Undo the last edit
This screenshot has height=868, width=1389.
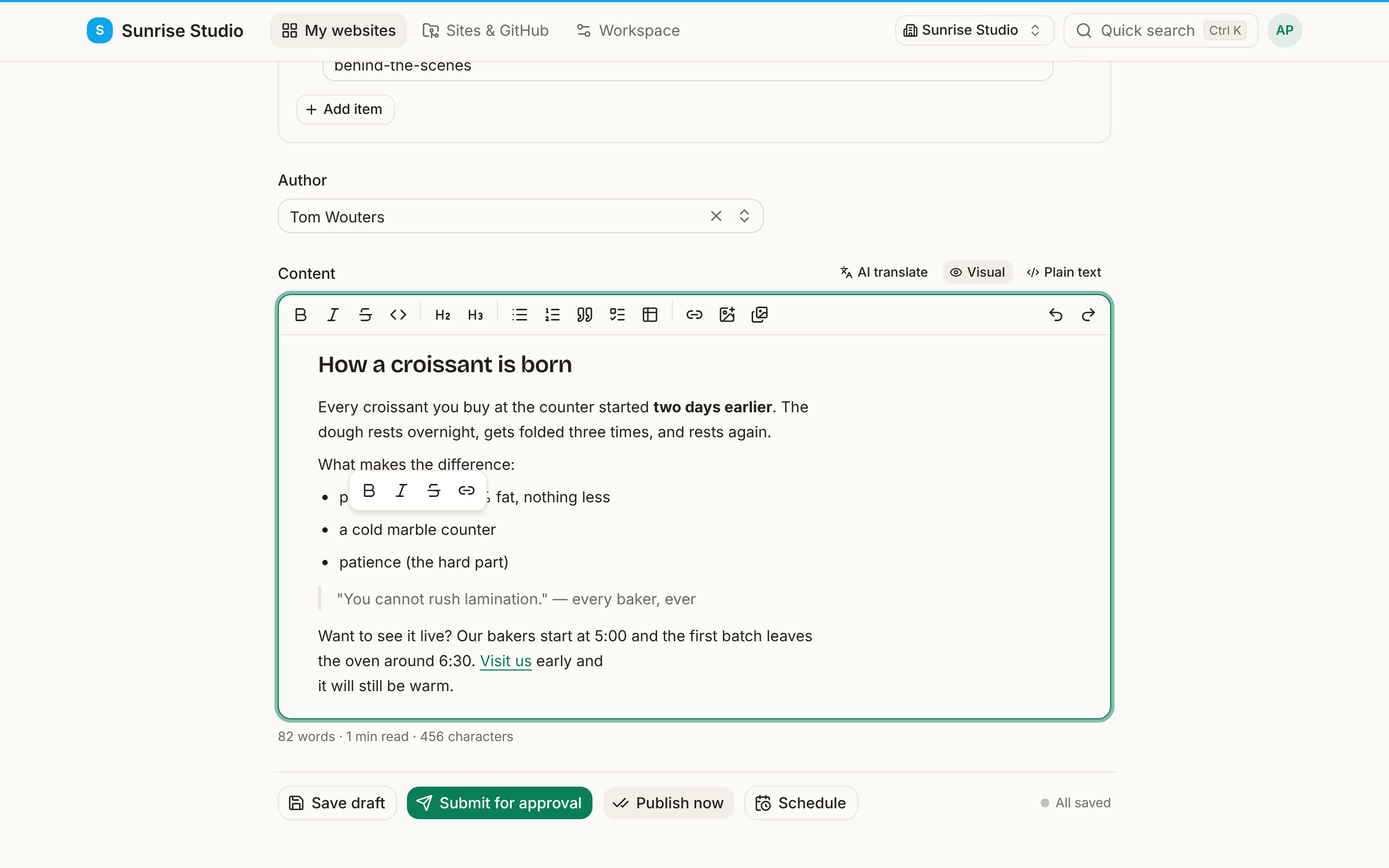click(1055, 315)
